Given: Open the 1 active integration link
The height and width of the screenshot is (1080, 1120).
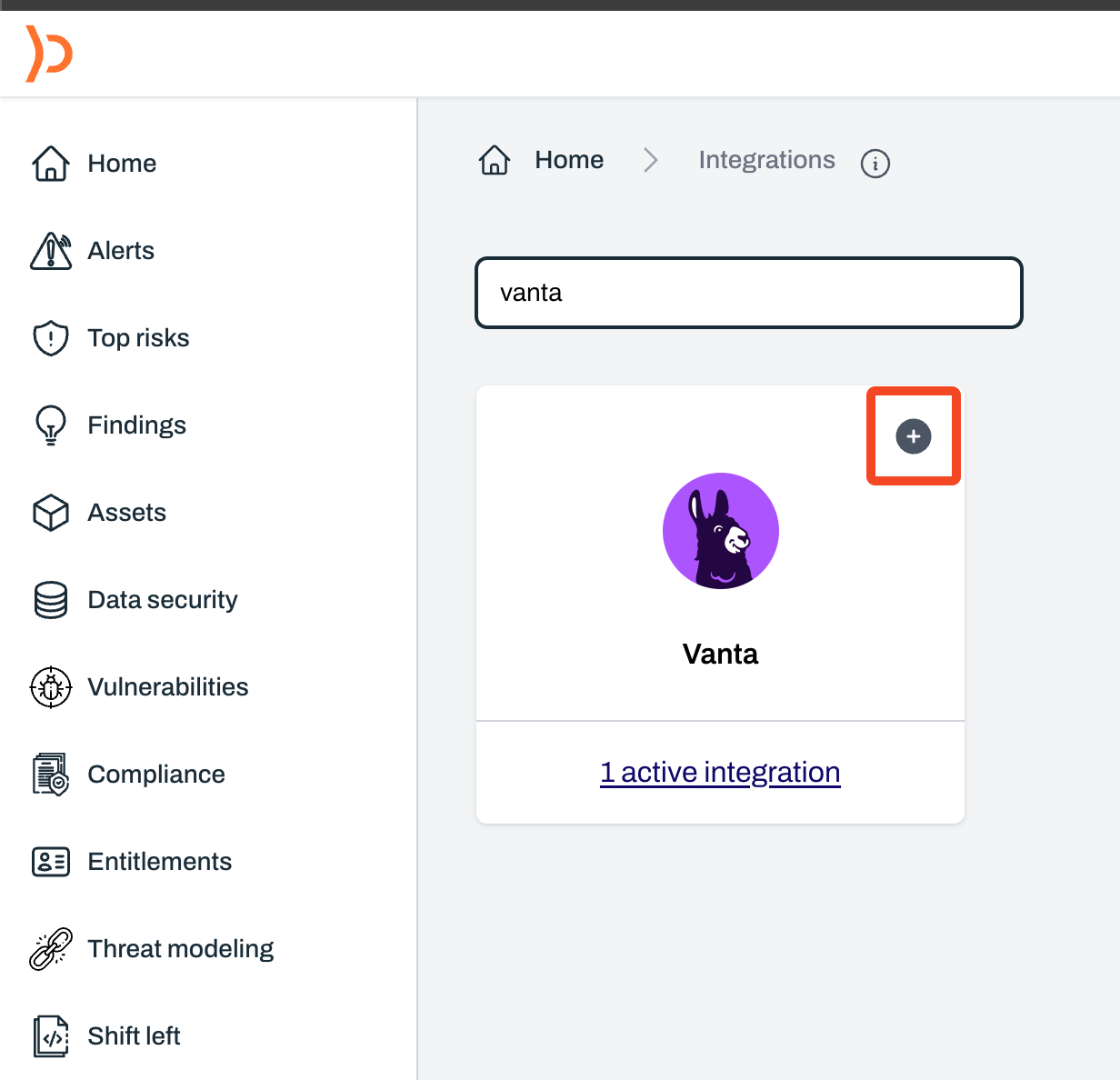Looking at the screenshot, I should (x=720, y=773).
